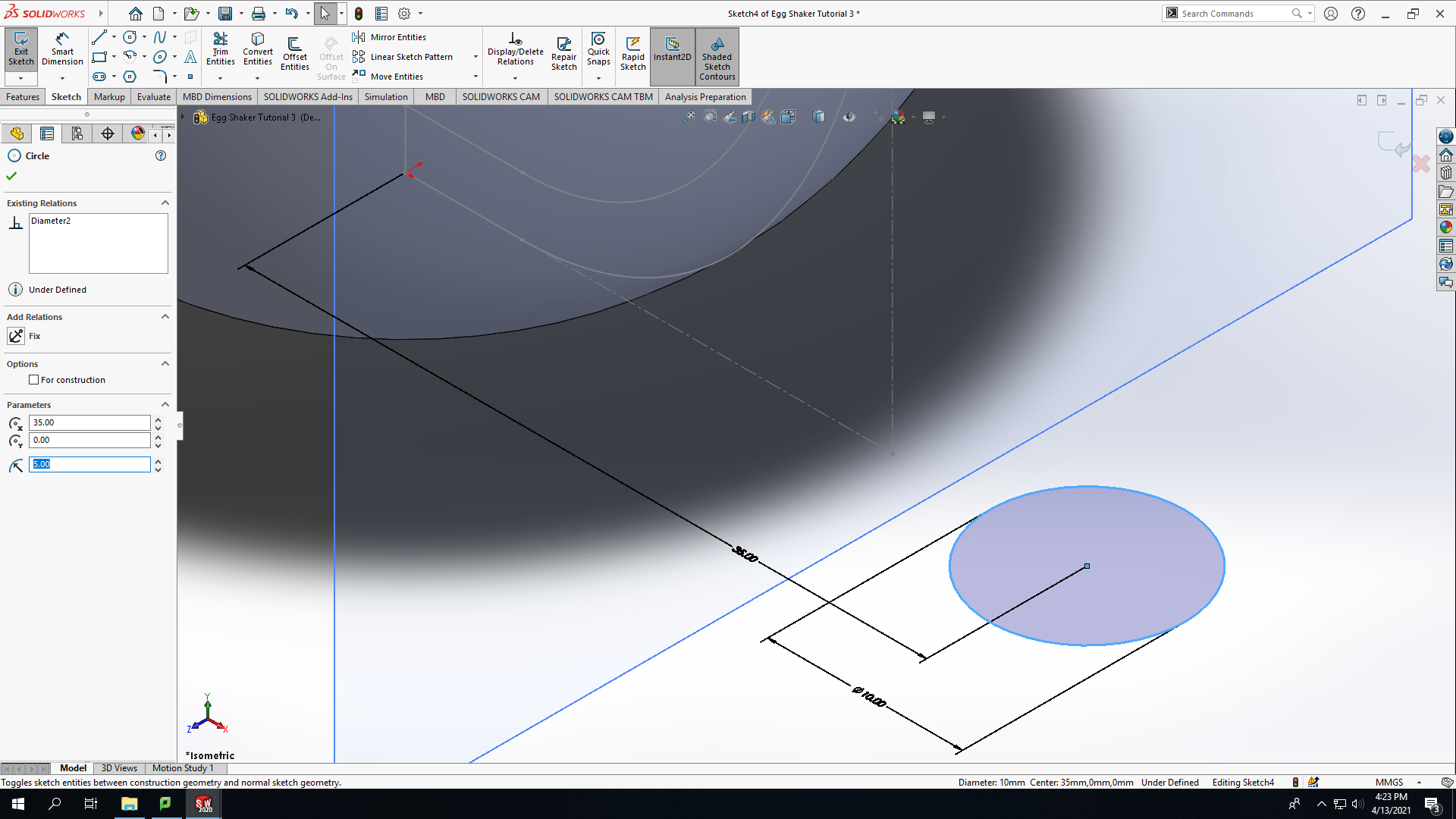Click the Display/Delete Relations icon

click(x=516, y=50)
